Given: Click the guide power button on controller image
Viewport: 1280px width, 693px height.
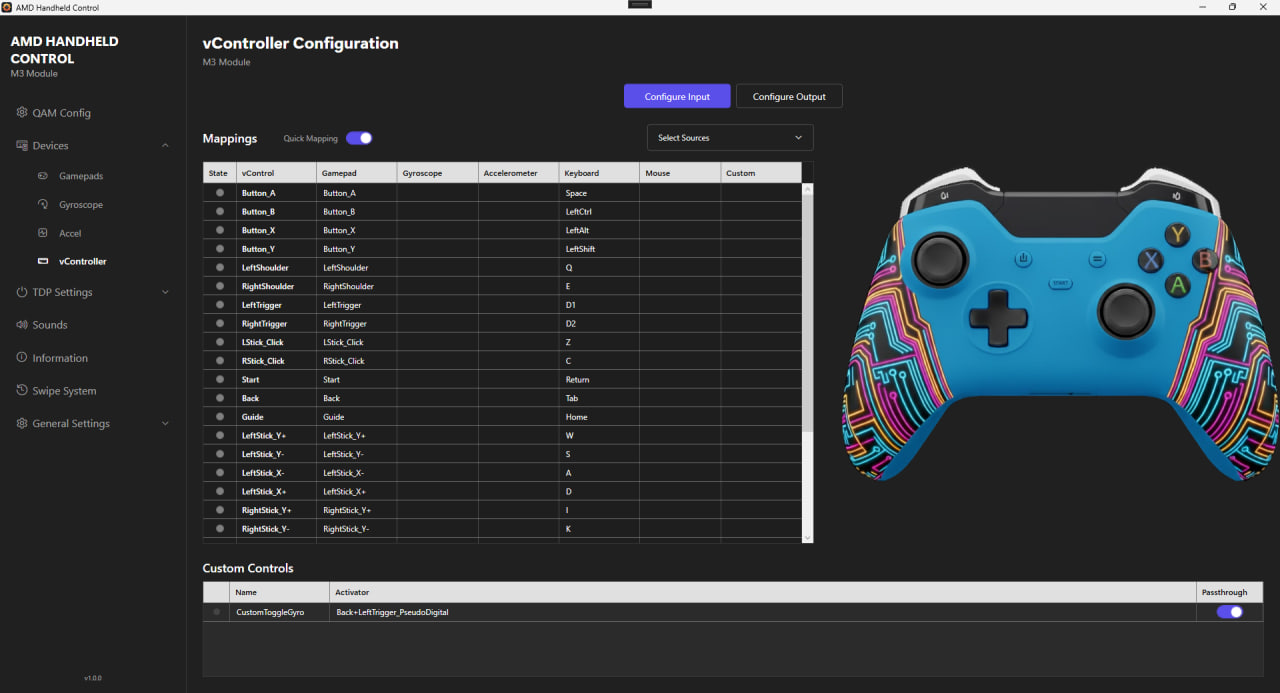Looking at the screenshot, I should coord(1023,260).
